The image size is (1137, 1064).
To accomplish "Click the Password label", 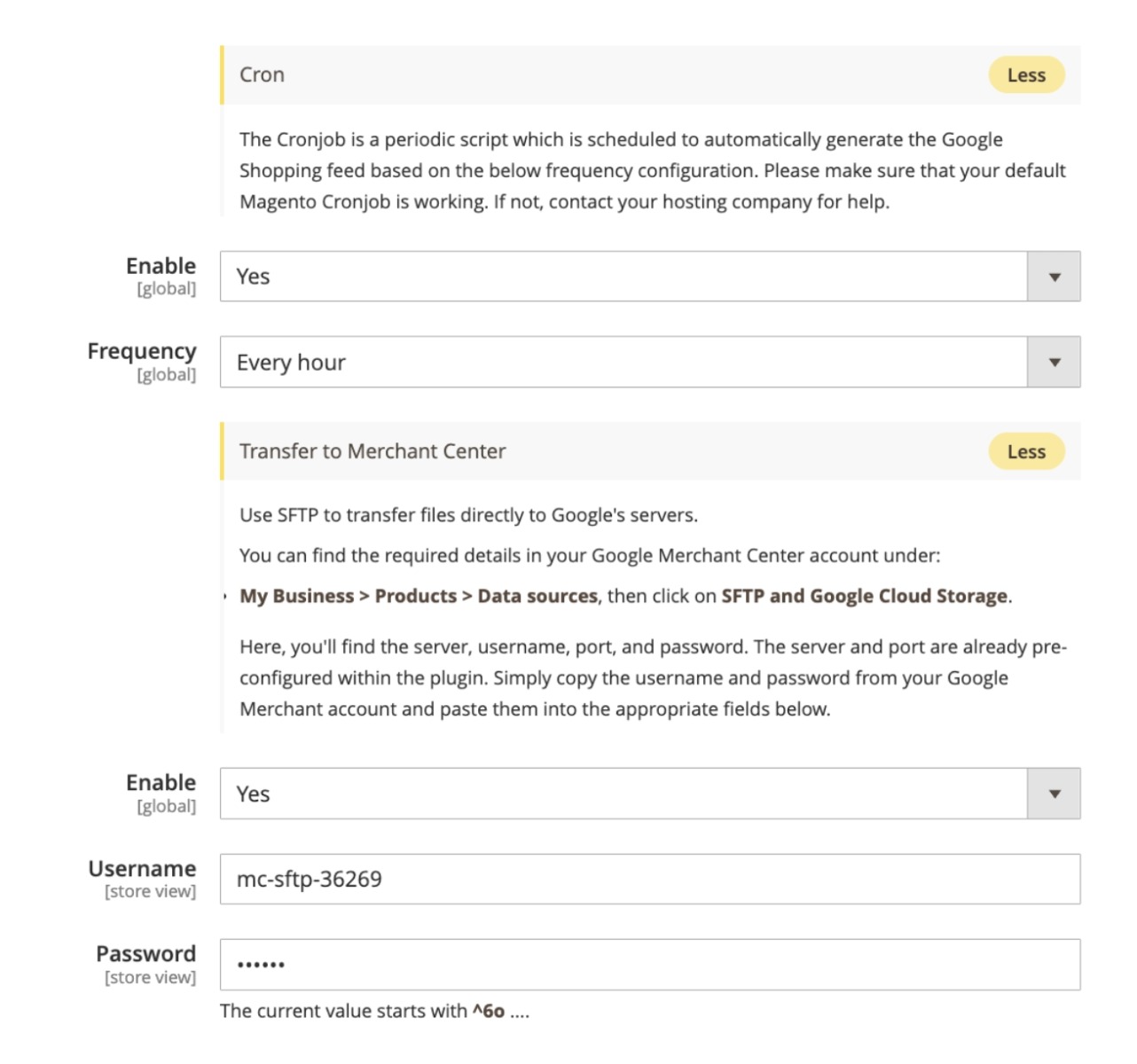I will point(146,954).
